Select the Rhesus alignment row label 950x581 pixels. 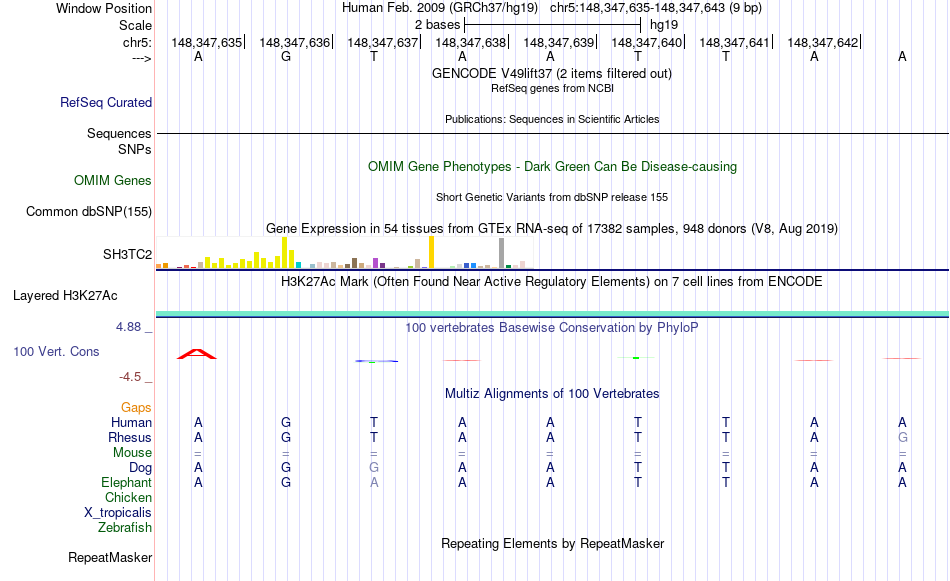[x=130, y=437]
